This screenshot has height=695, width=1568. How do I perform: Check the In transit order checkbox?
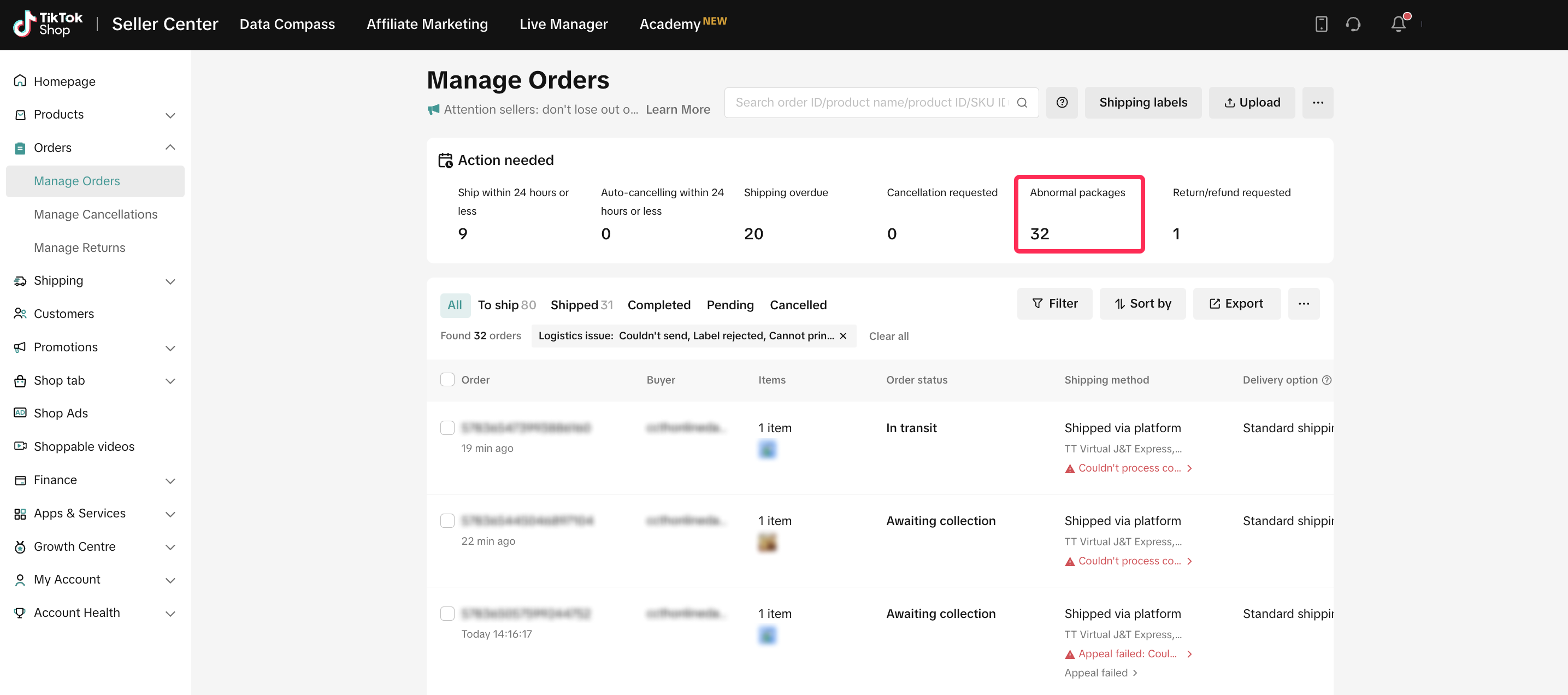point(447,428)
